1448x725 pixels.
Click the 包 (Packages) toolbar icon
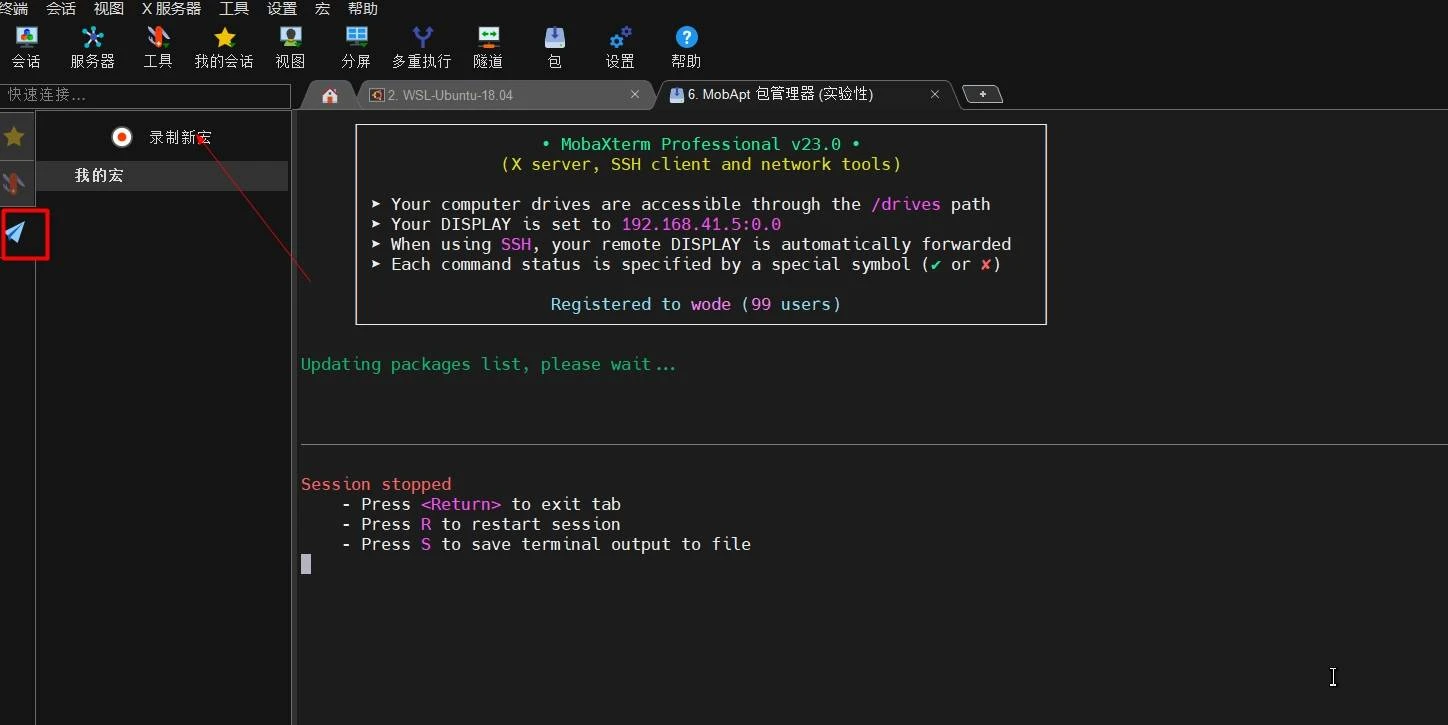(555, 47)
